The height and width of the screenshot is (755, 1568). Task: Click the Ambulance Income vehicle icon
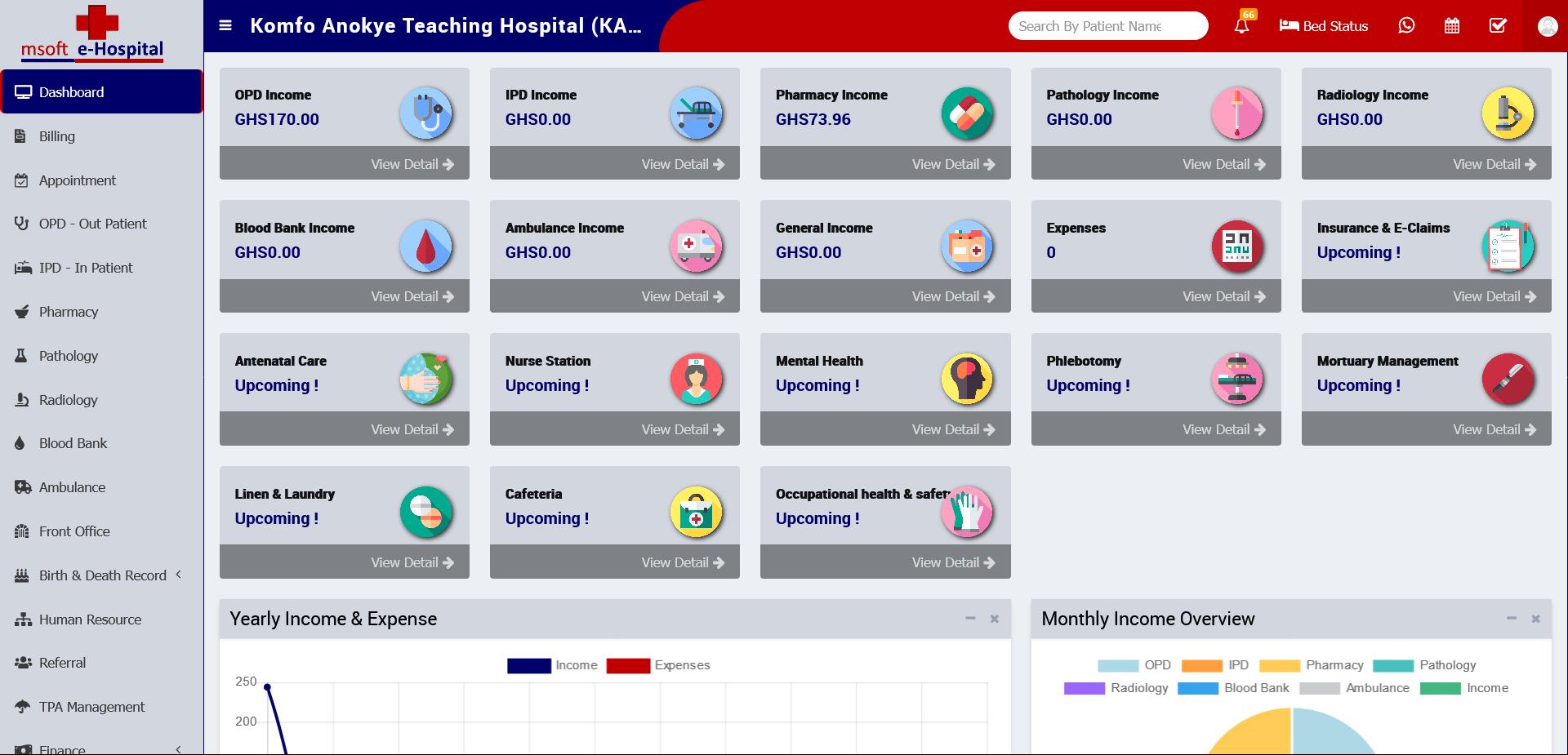(x=697, y=246)
